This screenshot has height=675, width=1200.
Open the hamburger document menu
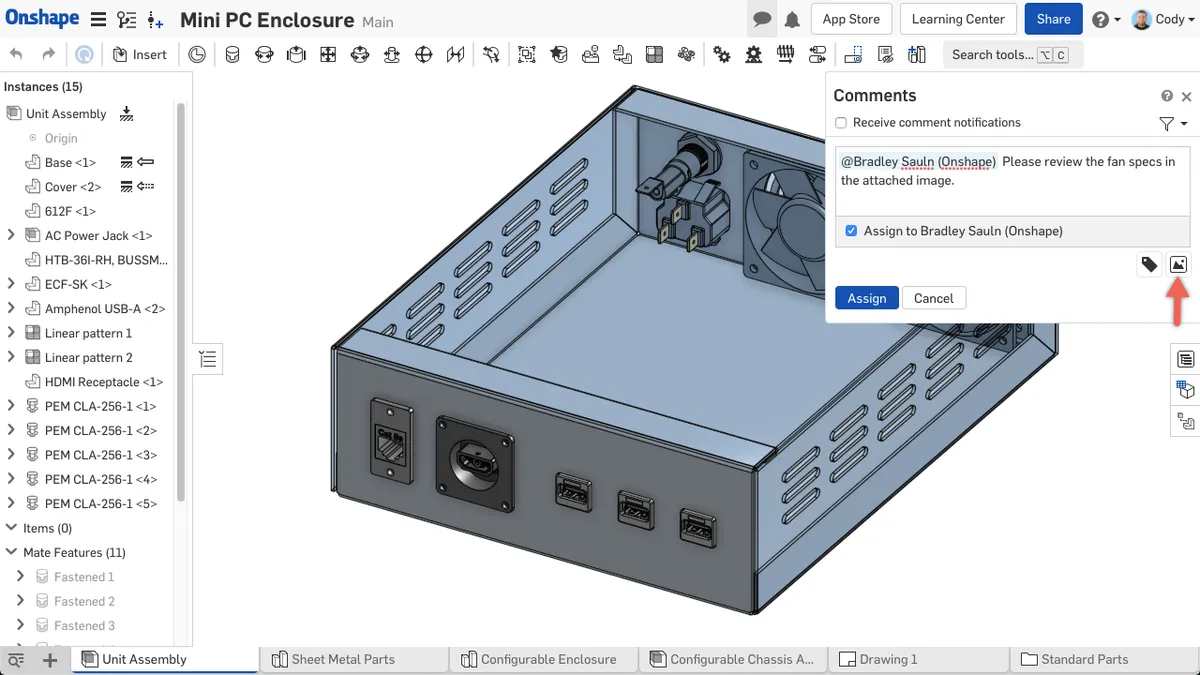(x=96, y=18)
